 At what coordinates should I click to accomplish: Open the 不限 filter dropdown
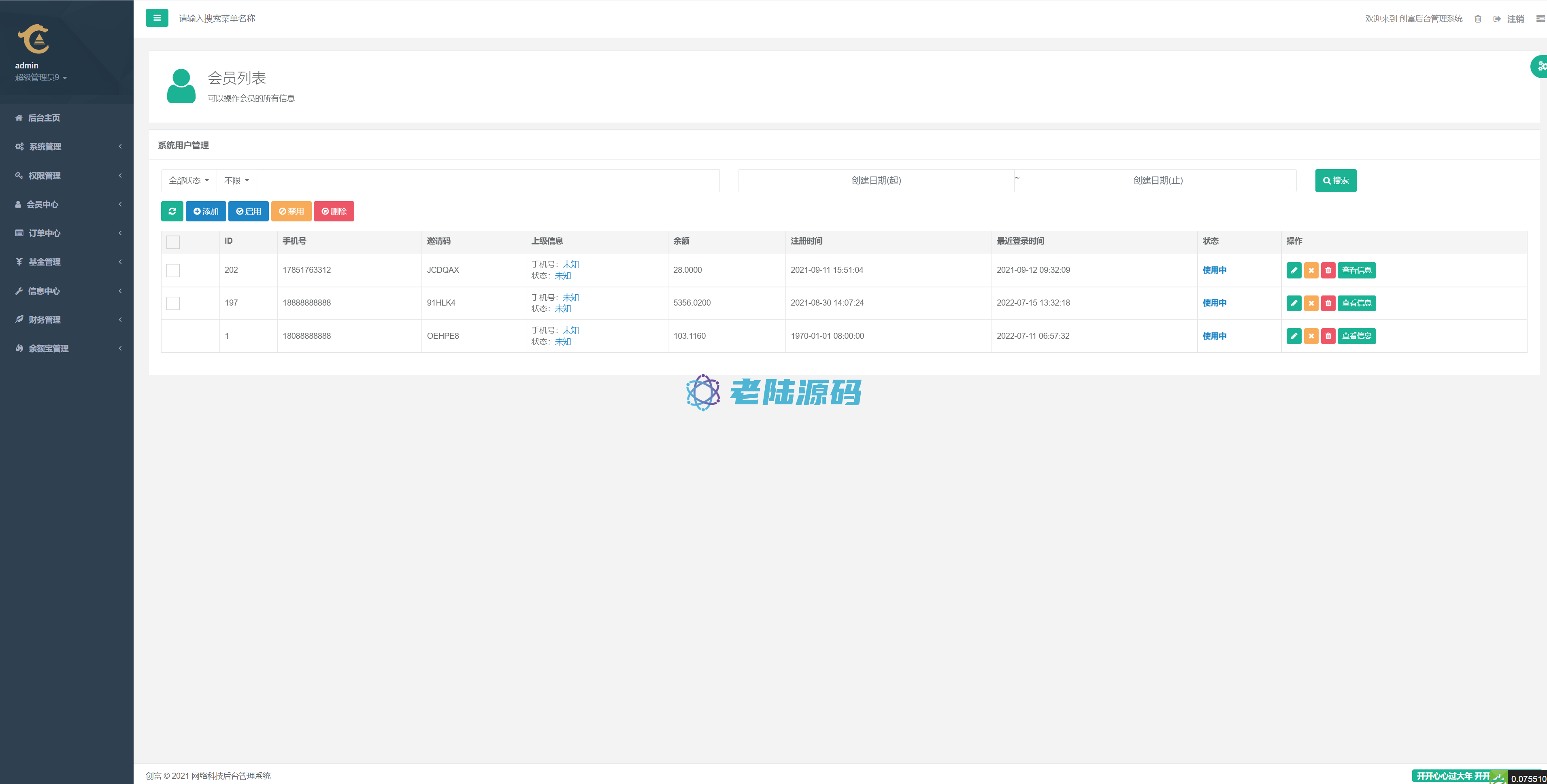[x=236, y=181]
